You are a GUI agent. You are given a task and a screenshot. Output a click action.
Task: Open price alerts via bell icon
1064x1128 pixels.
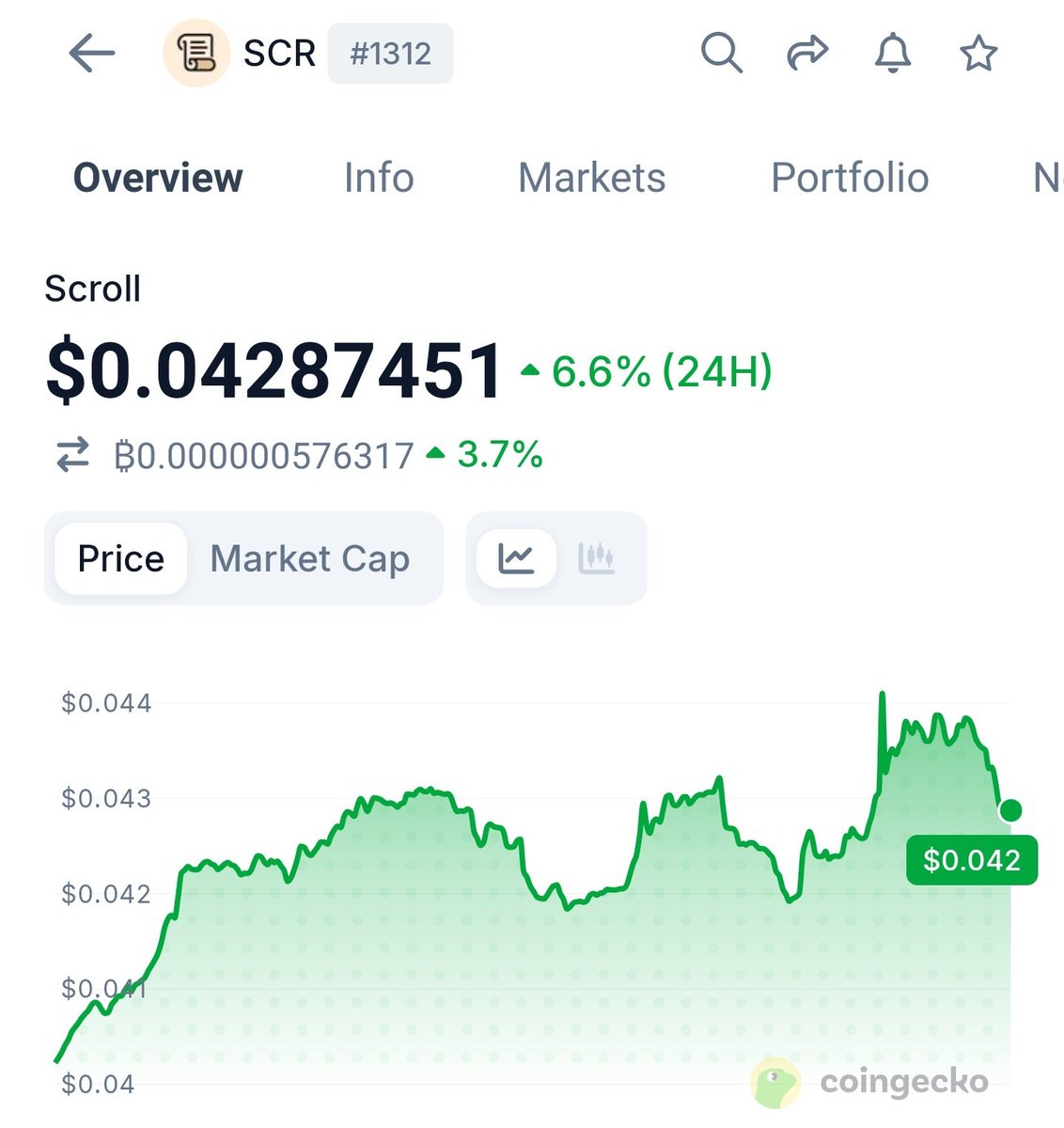pos(893,53)
